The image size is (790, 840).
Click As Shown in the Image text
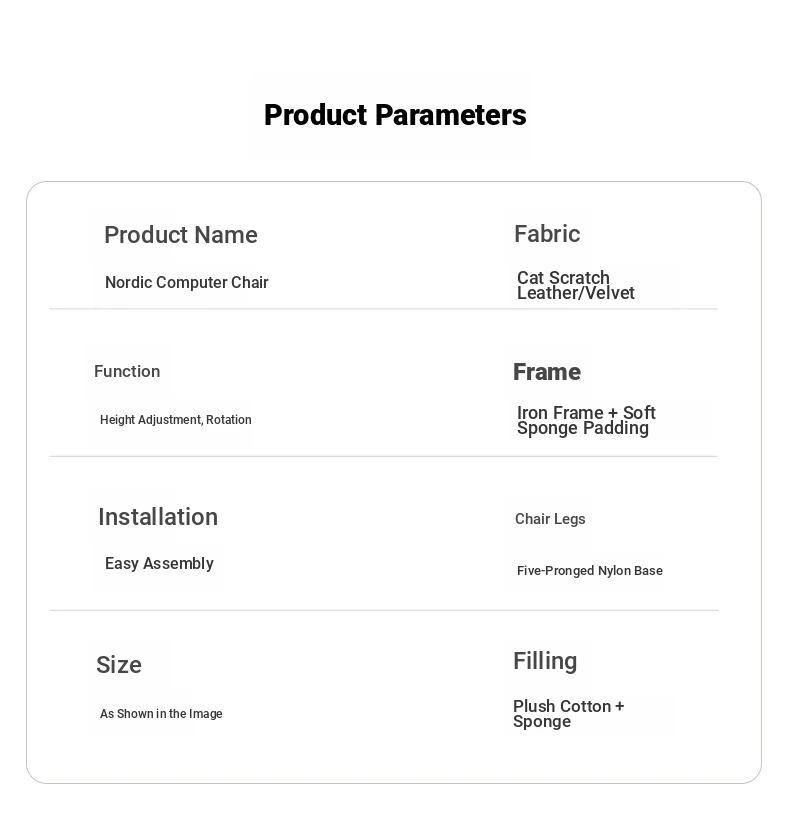[x=161, y=714]
